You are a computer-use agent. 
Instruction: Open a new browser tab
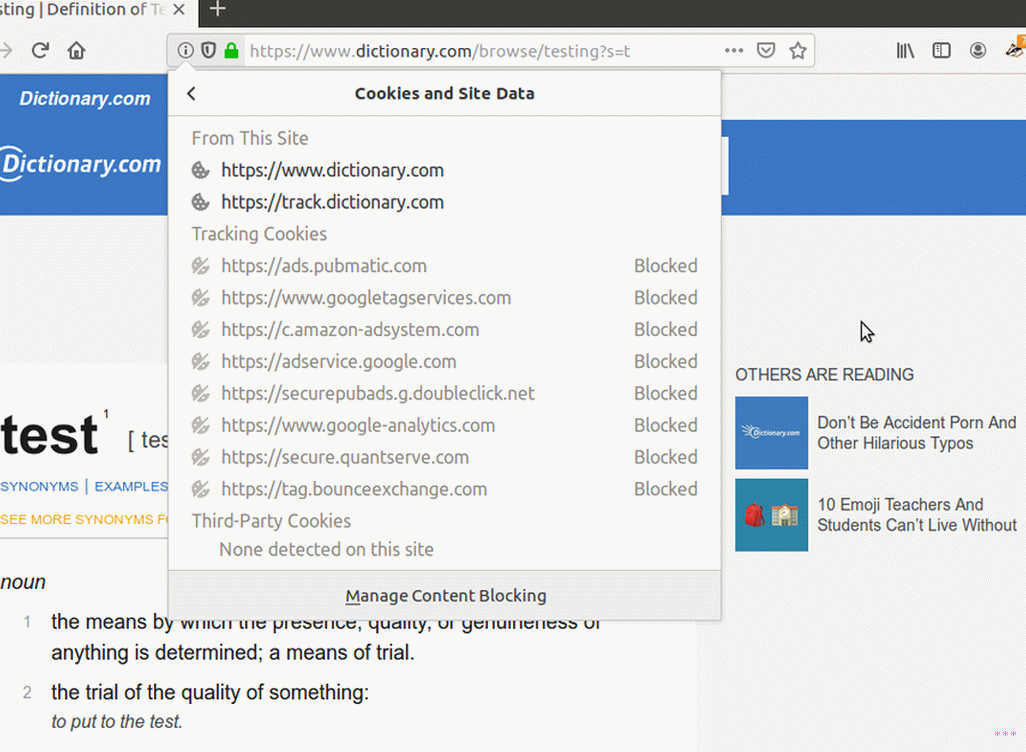(x=217, y=10)
